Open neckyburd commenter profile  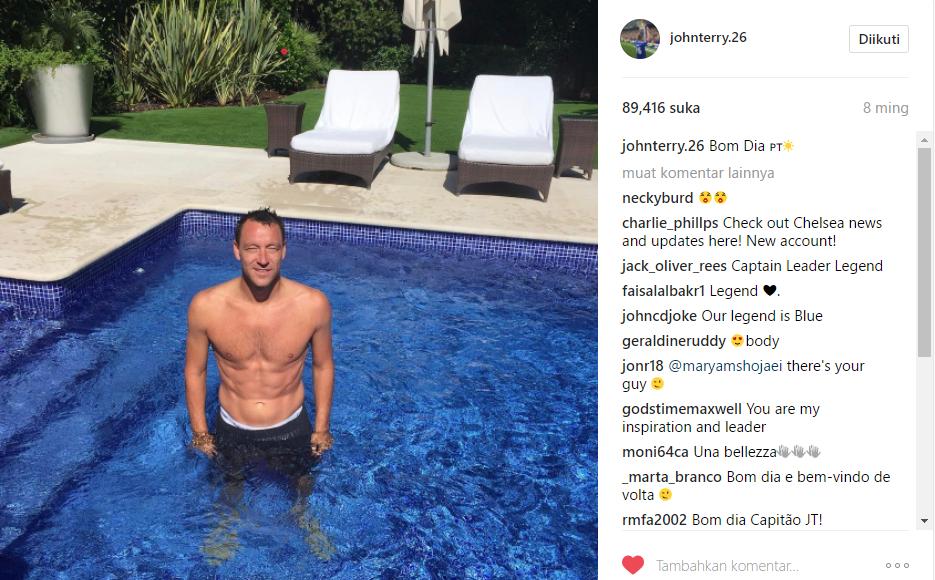(x=657, y=198)
